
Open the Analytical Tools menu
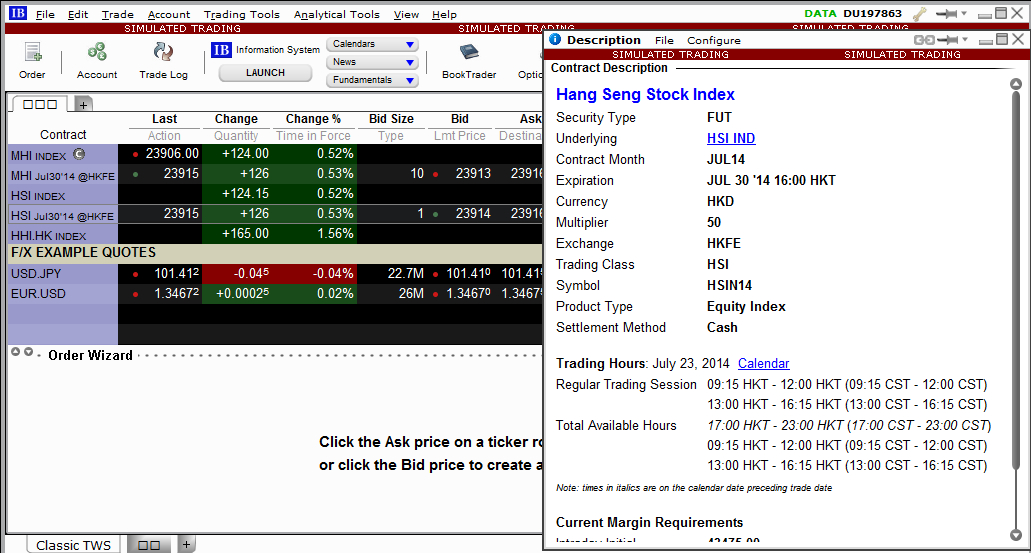pos(337,14)
